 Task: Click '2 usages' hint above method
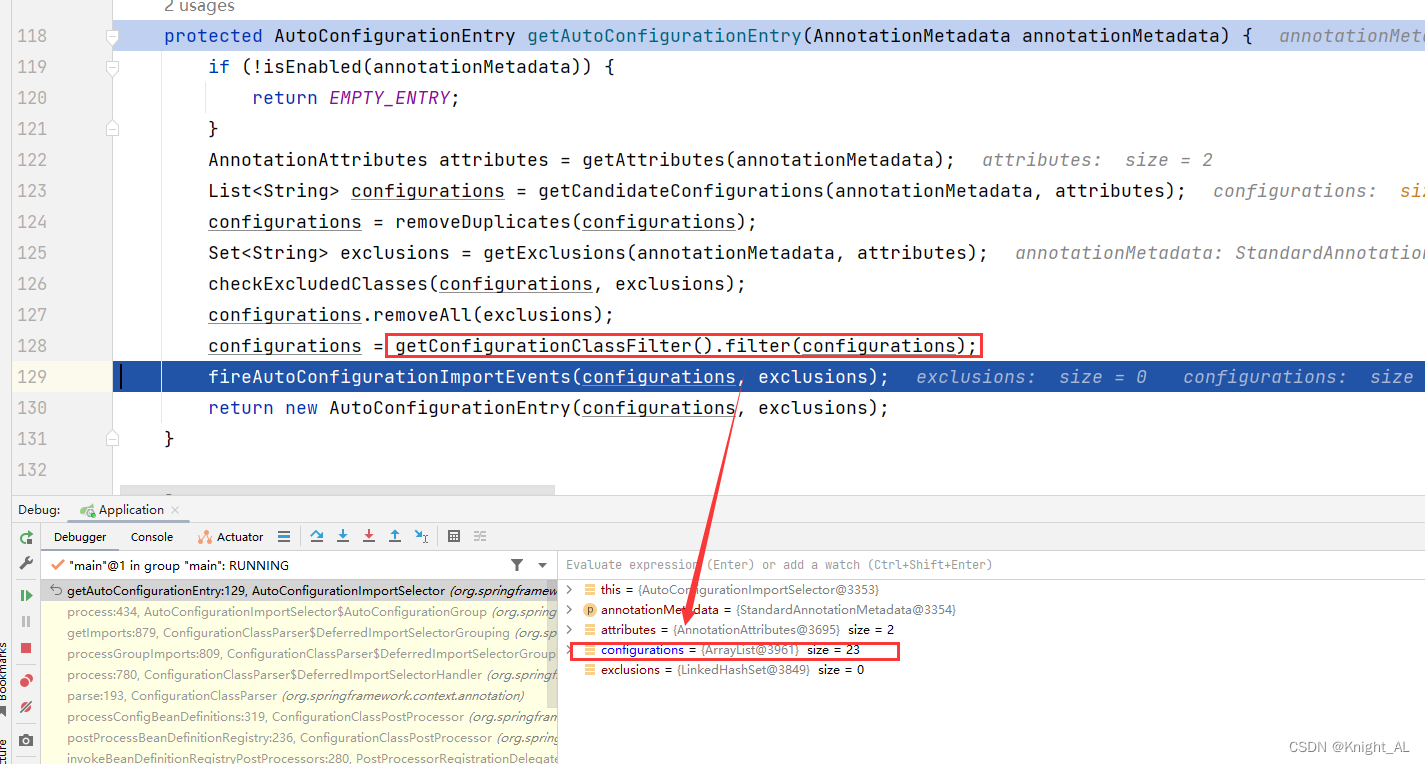pos(199,7)
